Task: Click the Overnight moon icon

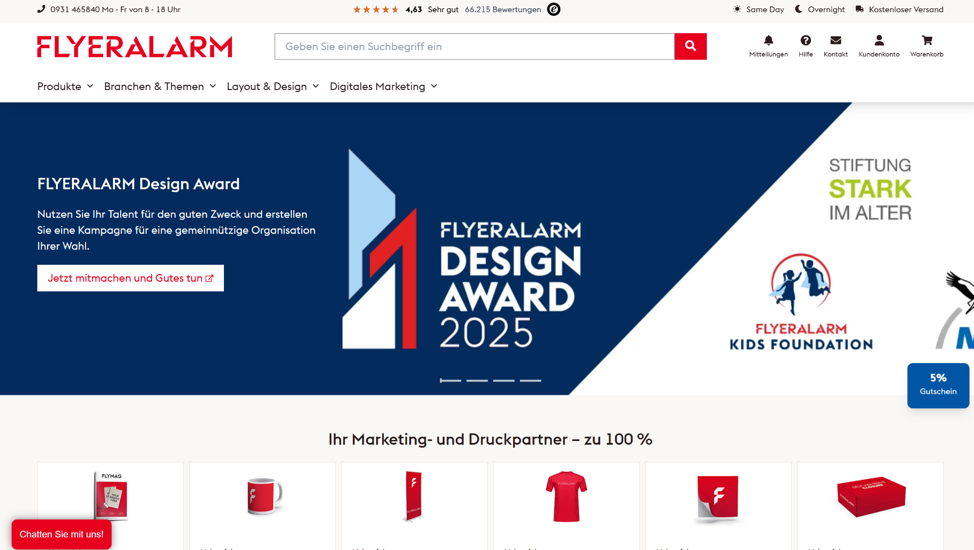Action: [x=798, y=9]
